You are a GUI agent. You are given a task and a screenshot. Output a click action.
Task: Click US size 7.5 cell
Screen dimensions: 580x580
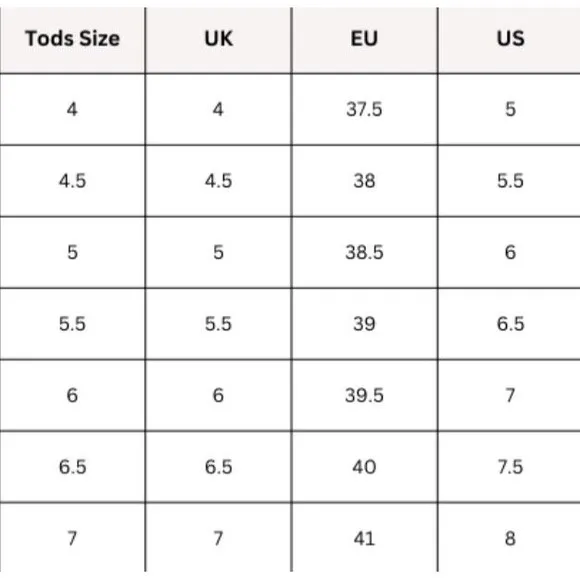(510, 466)
